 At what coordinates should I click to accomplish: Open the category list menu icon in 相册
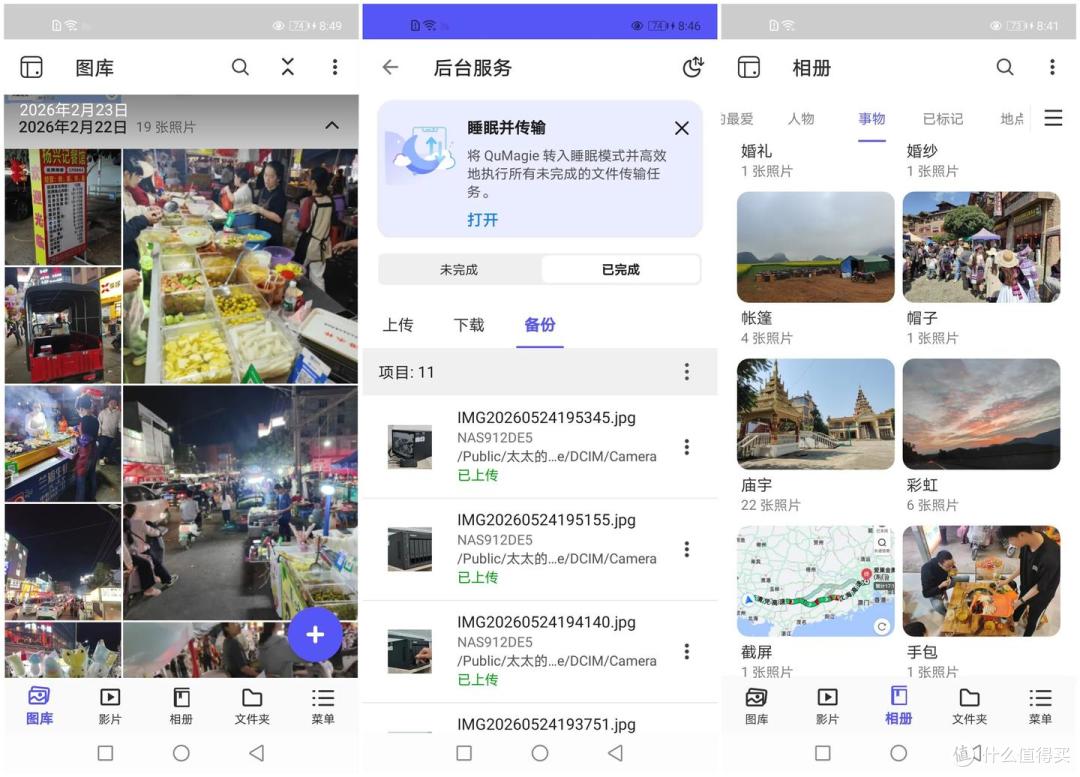(1053, 118)
